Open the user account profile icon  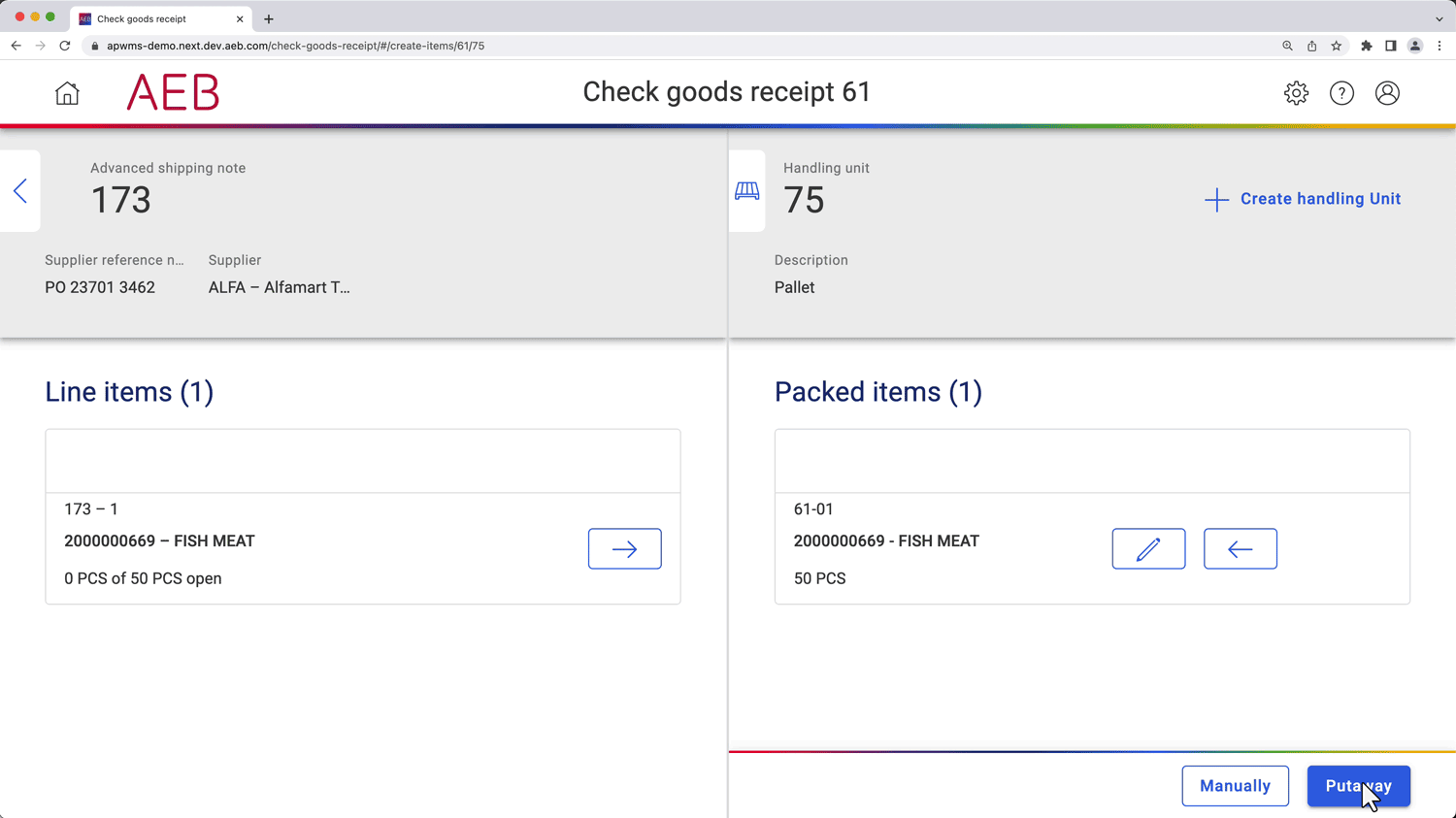[1387, 92]
